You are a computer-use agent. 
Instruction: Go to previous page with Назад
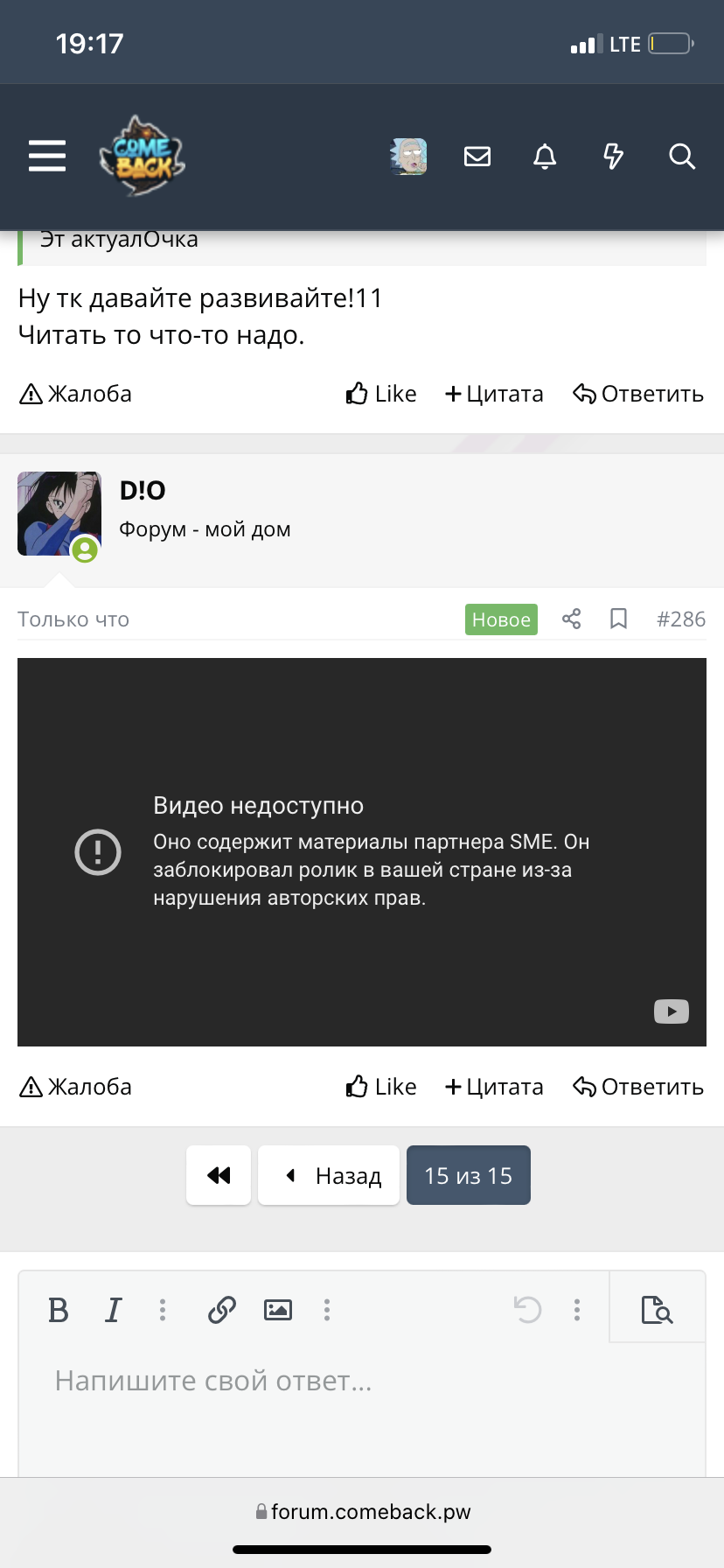pyautogui.click(x=329, y=1175)
